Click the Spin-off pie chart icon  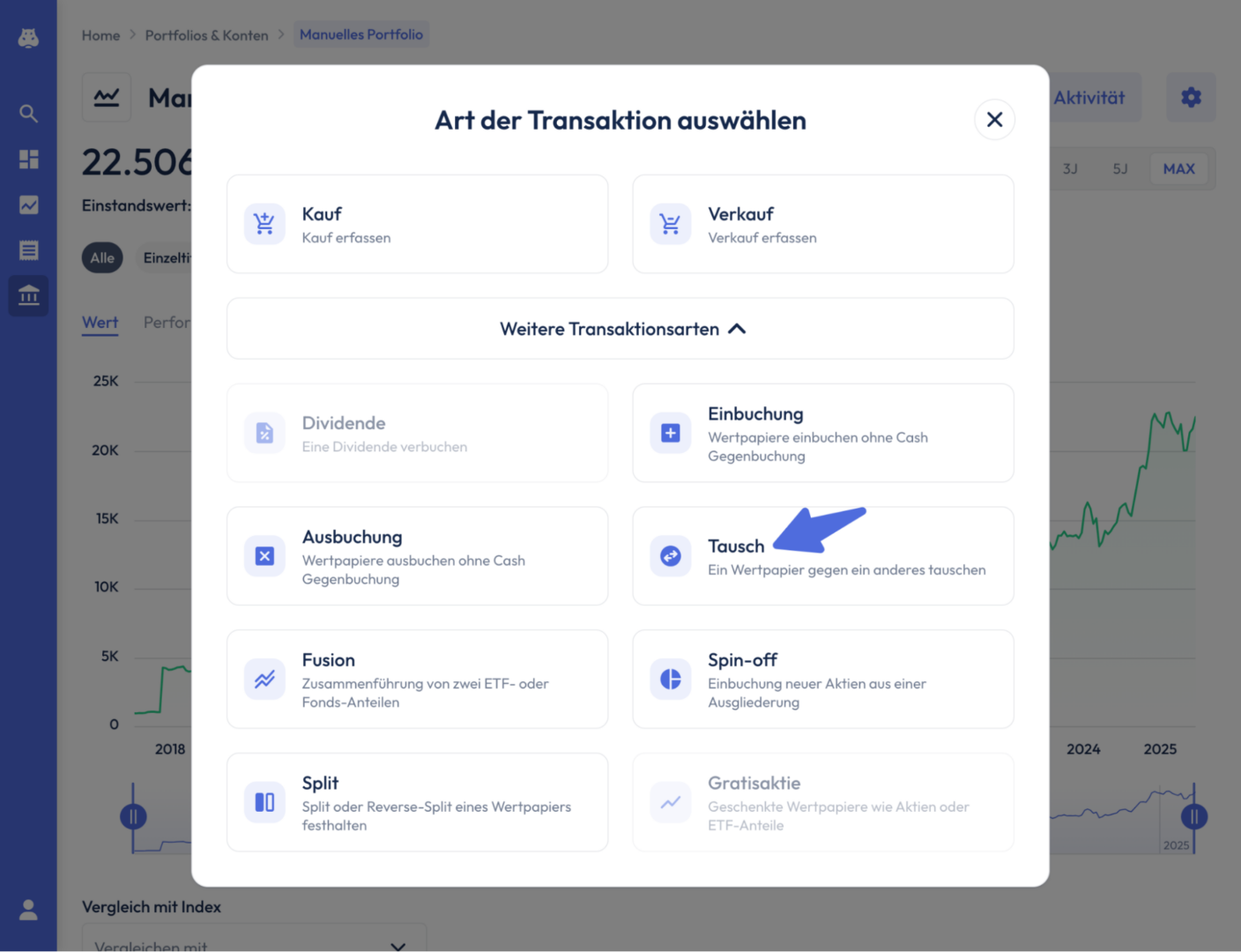(671, 679)
